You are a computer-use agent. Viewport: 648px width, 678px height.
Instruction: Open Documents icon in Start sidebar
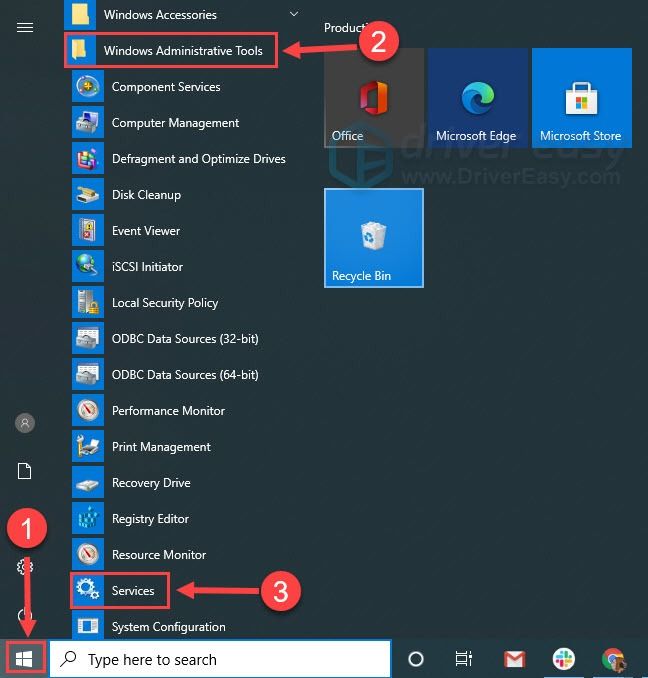pyautogui.click(x=25, y=471)
